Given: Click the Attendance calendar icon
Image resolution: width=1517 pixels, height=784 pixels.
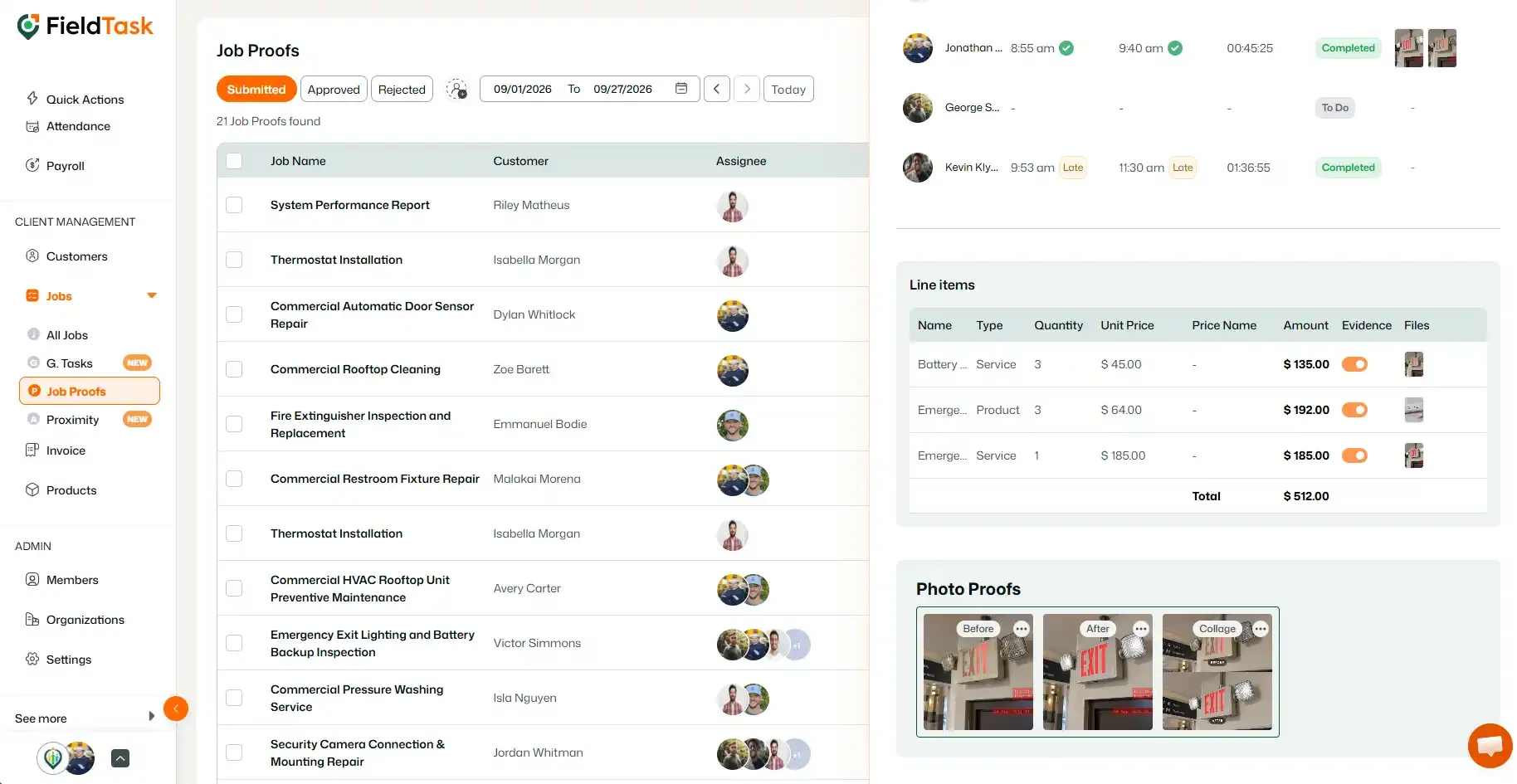Looking at the screenshot, I should click(32, 126).
